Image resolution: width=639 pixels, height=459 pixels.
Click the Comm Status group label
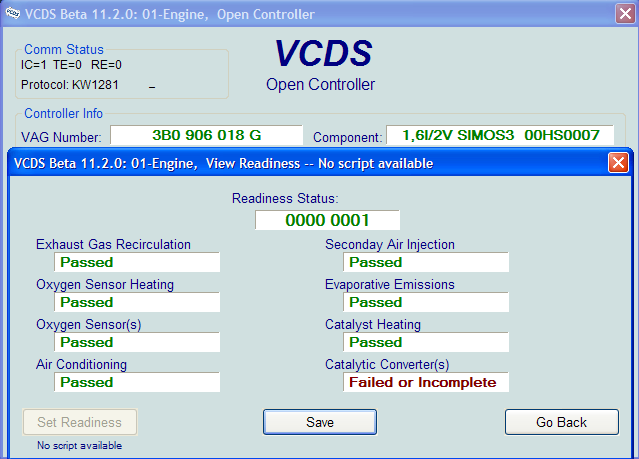pyautogui.click(x=64, y=49)
